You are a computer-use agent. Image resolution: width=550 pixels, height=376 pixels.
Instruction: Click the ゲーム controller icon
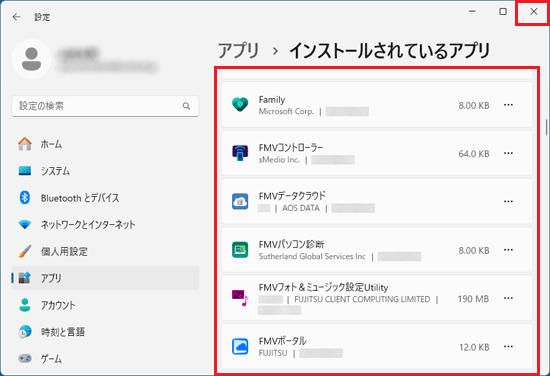tap(25, 358)
